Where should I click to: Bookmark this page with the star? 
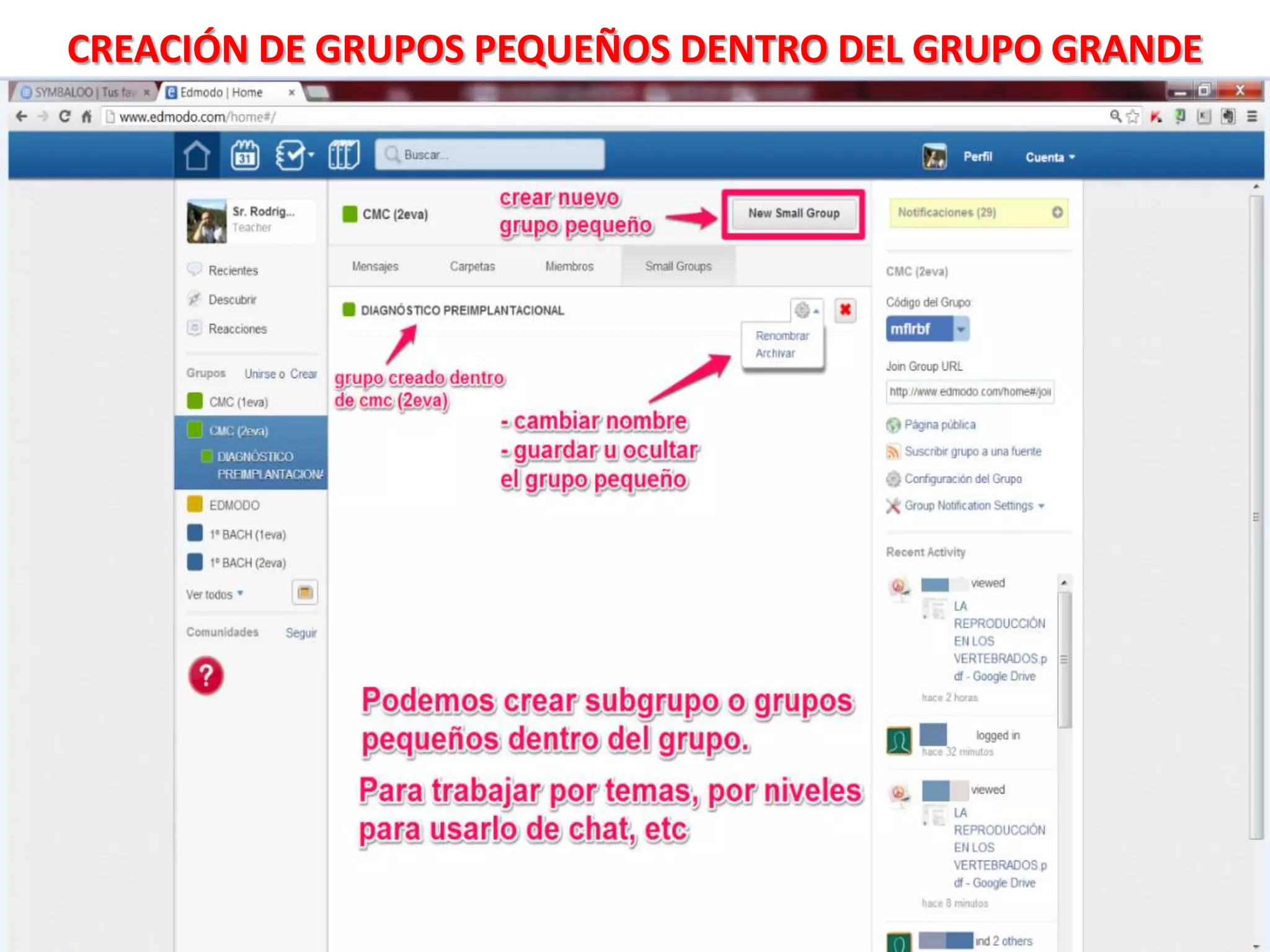(x=1132, y=117)
